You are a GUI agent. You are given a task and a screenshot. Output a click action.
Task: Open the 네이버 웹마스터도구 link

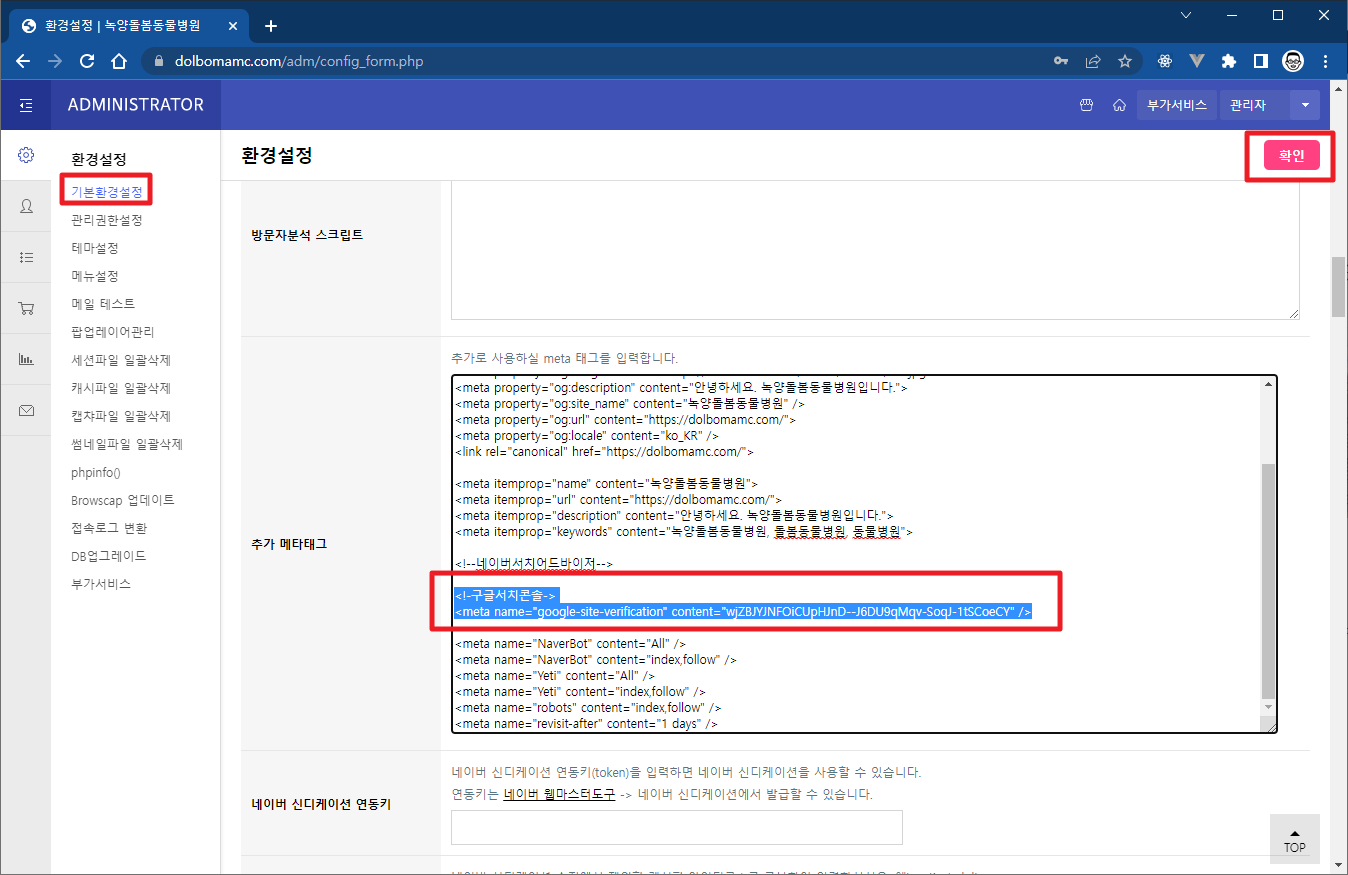tap(559, 795)
